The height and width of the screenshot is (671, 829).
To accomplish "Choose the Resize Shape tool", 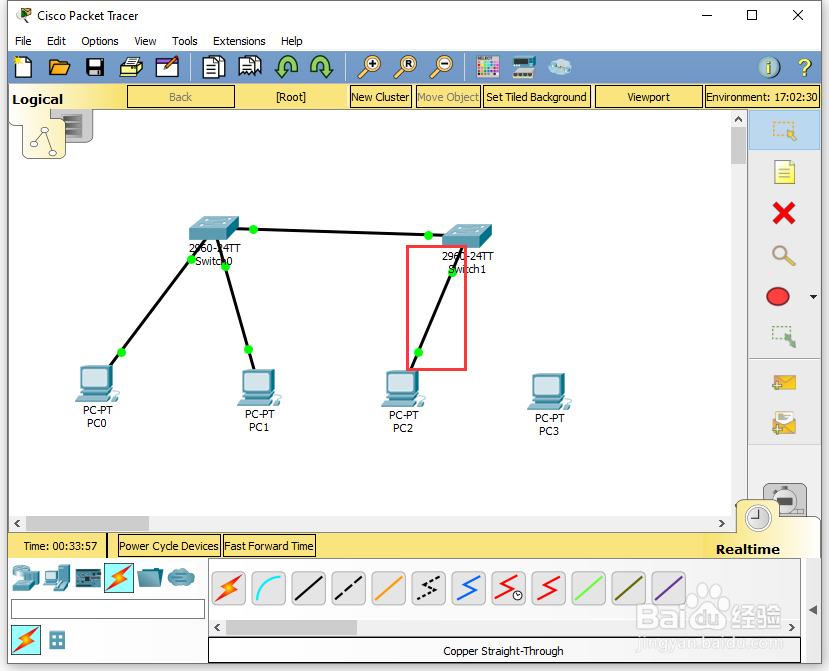I will pos(784,336).
